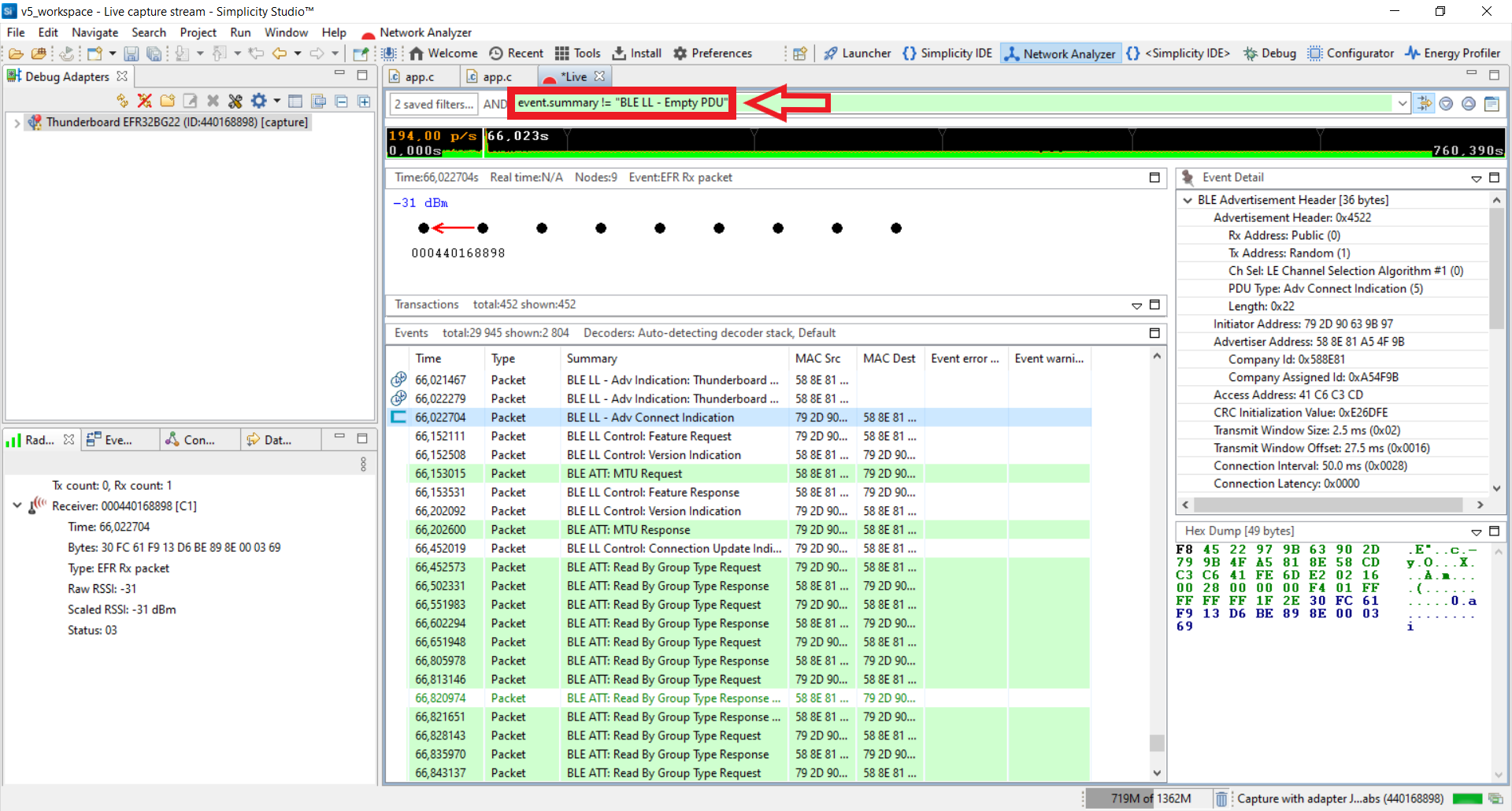
Task: Click the expand all icon in Debug Adapters
Action: (x=364, y=101)
